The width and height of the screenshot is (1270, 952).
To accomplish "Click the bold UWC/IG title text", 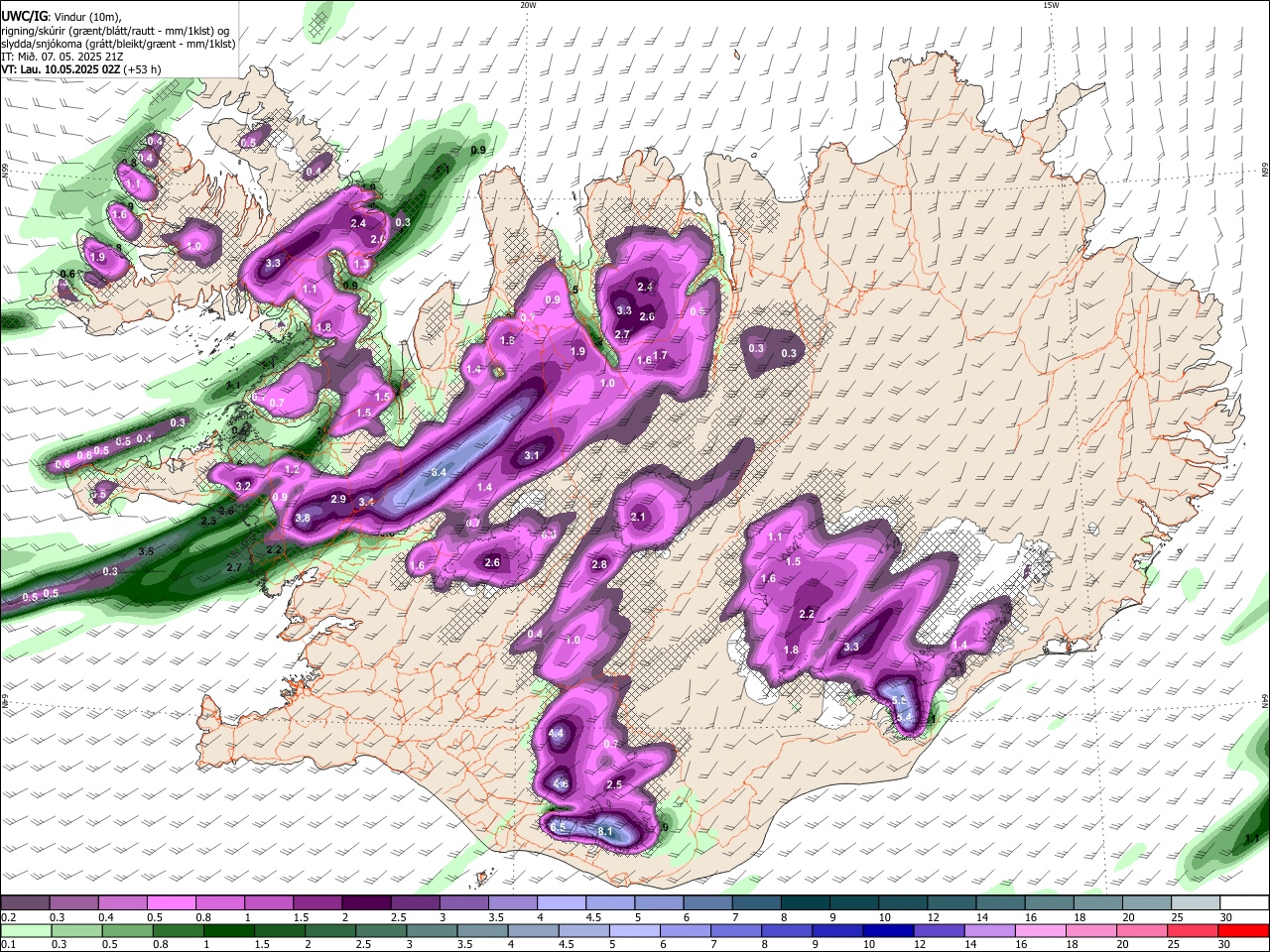I will click(24, 16).
